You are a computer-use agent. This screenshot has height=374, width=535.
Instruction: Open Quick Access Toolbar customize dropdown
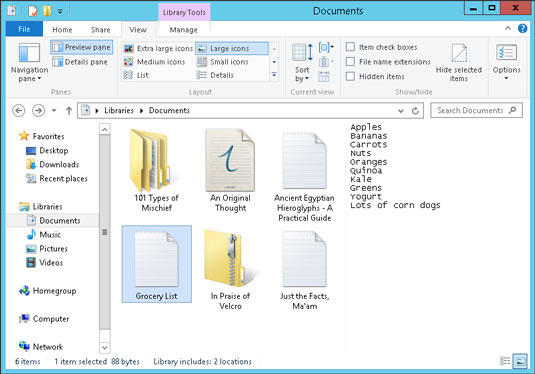pyautogui.click(x=60, y=11)
